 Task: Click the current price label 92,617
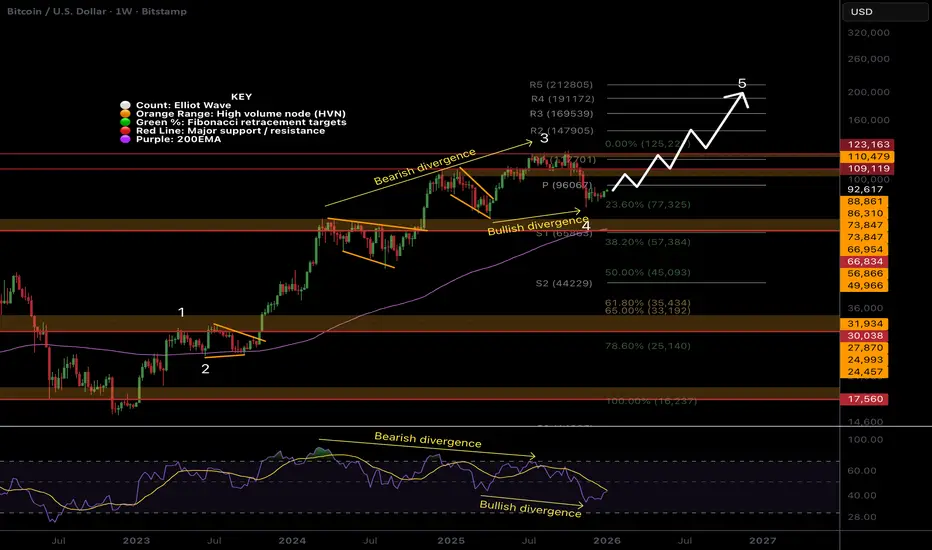point(864,190)
